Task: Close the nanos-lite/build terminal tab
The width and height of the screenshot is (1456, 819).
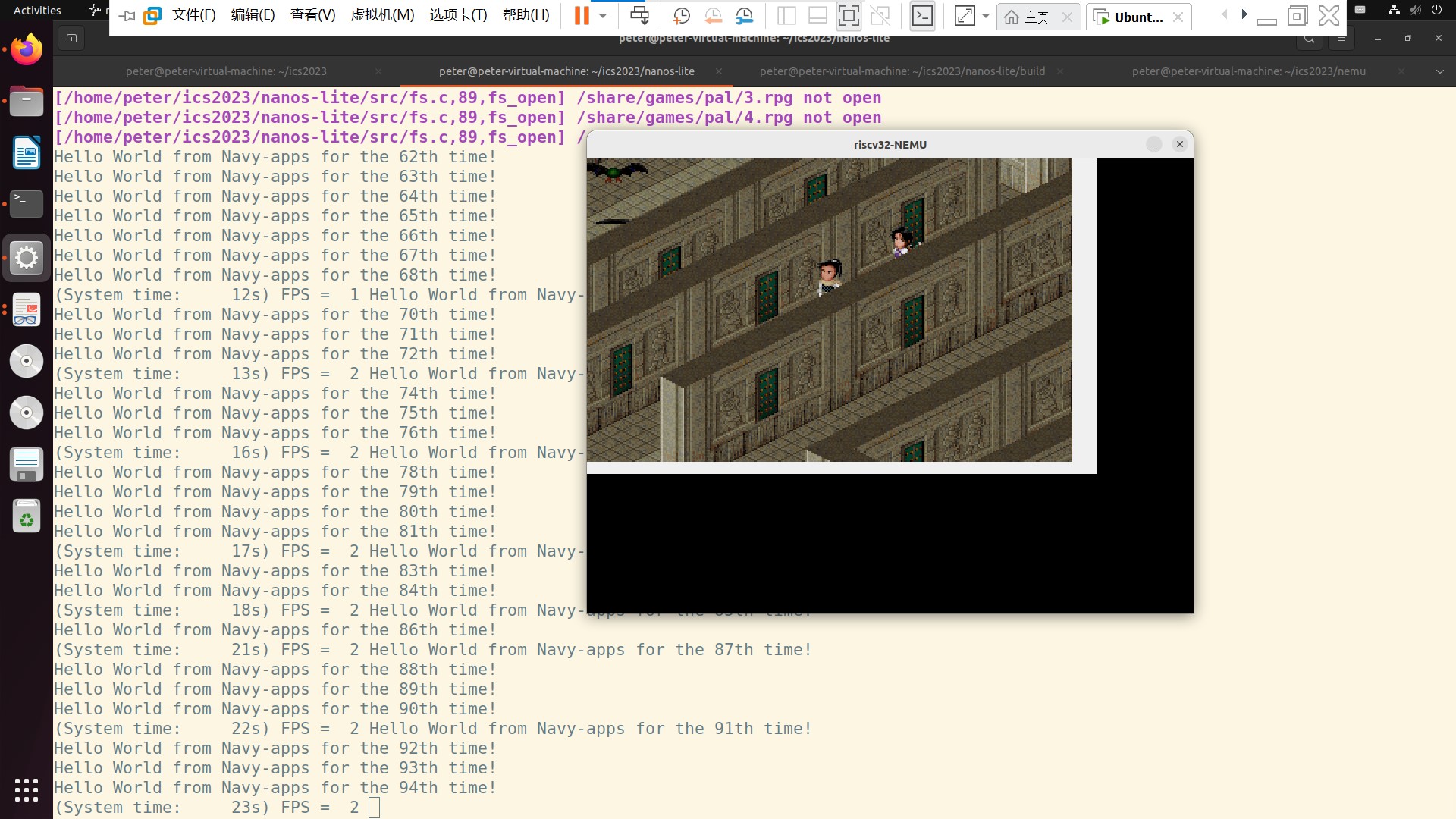Action: [1060, 71]
